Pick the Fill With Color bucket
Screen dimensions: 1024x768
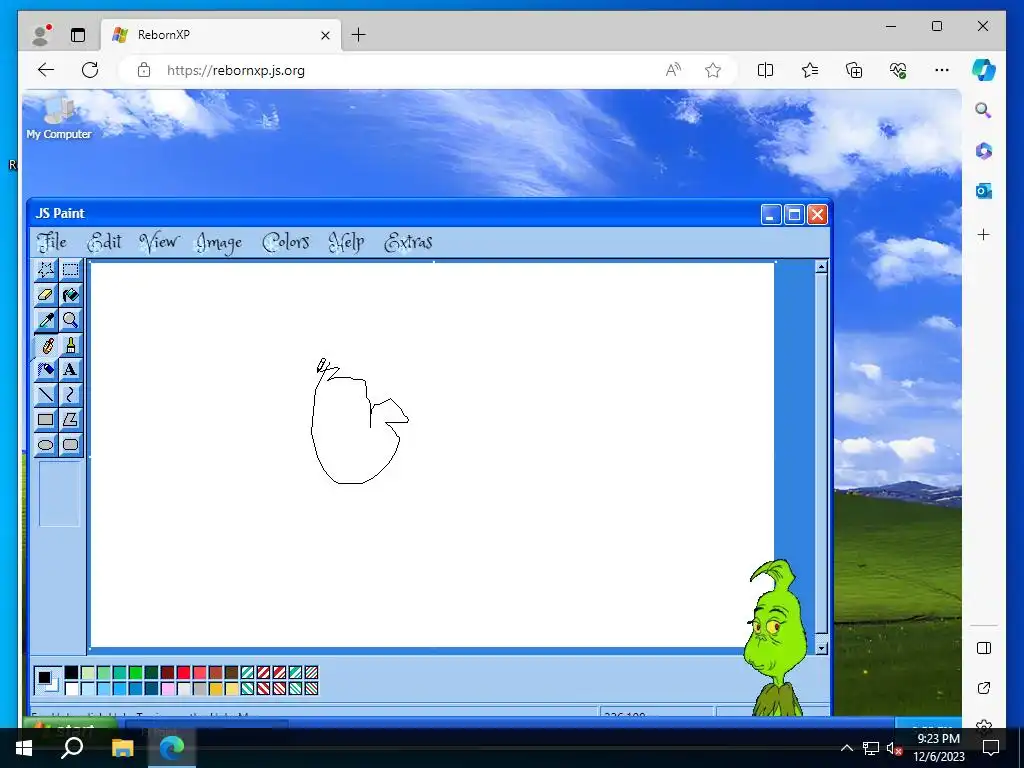[71, 295]
